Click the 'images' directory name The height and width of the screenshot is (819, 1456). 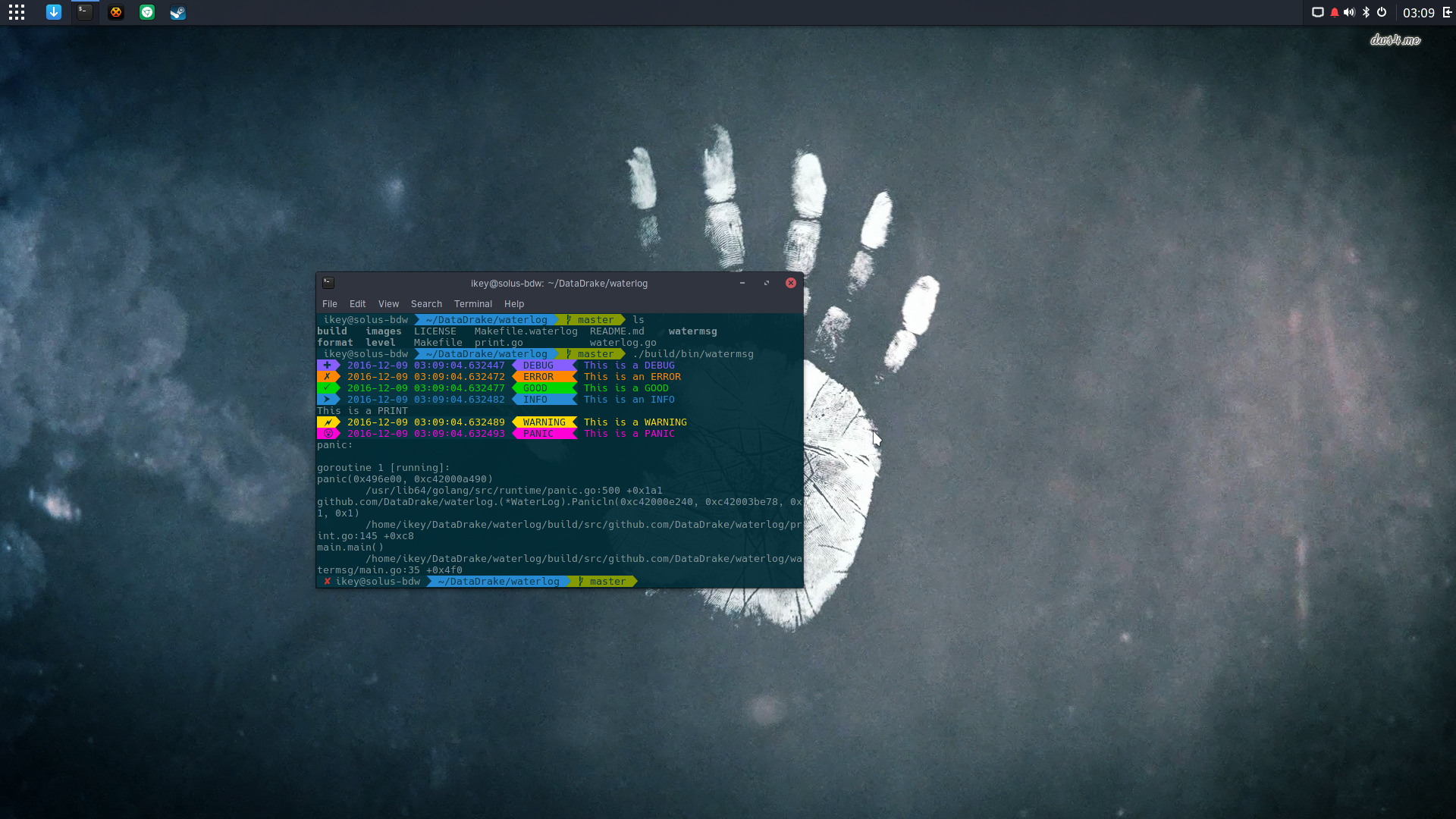[384, 331]
